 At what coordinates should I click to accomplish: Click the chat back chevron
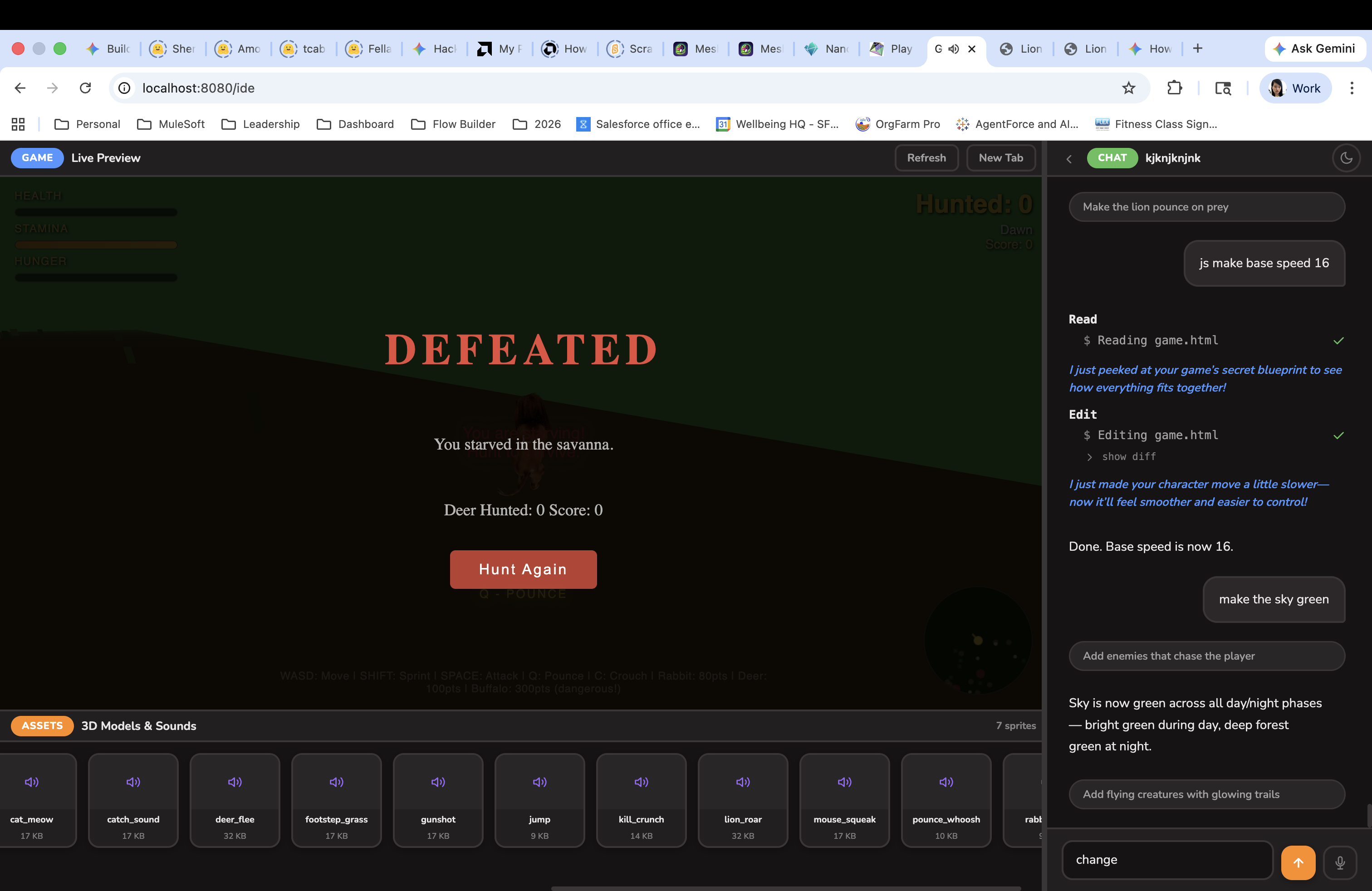pyautogui.click(x=1069, y=159)
